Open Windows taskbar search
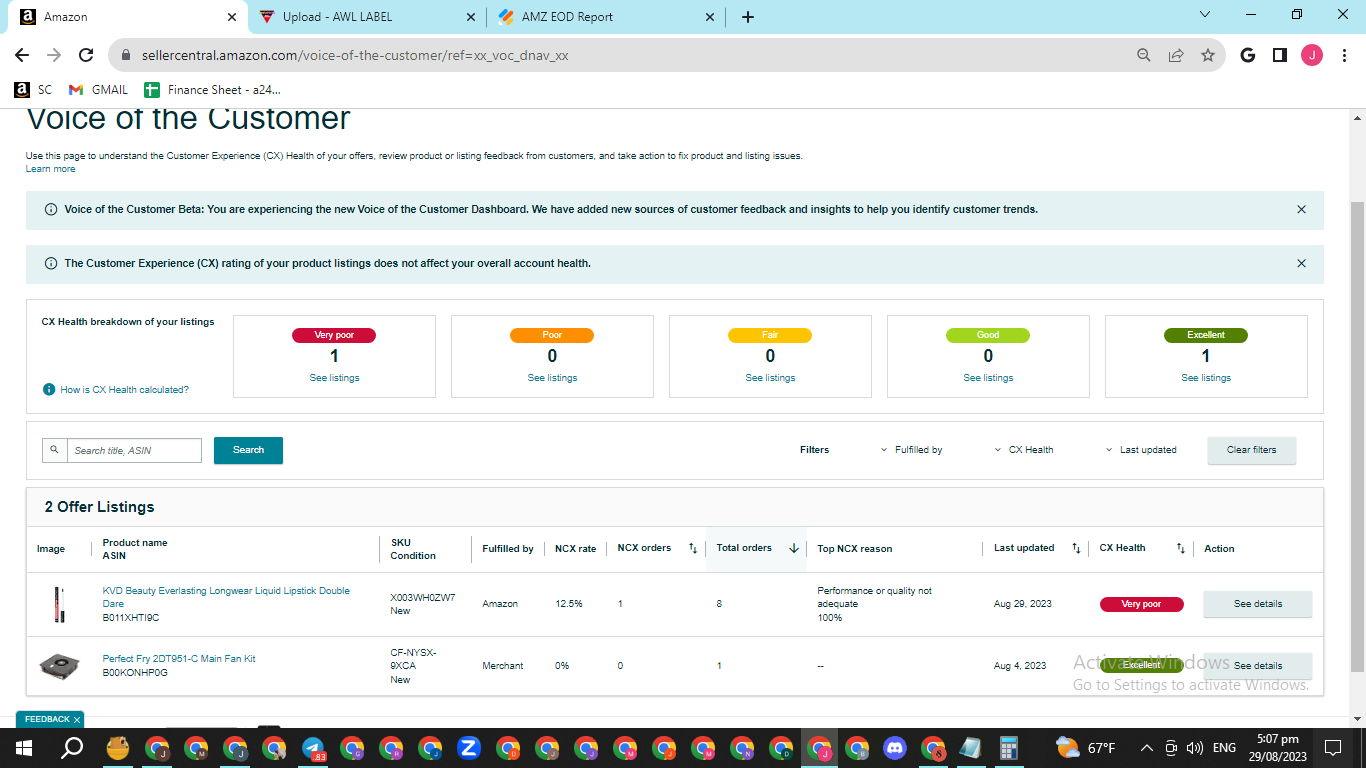This screenshot has height=768, width=1366. (72, 748)
